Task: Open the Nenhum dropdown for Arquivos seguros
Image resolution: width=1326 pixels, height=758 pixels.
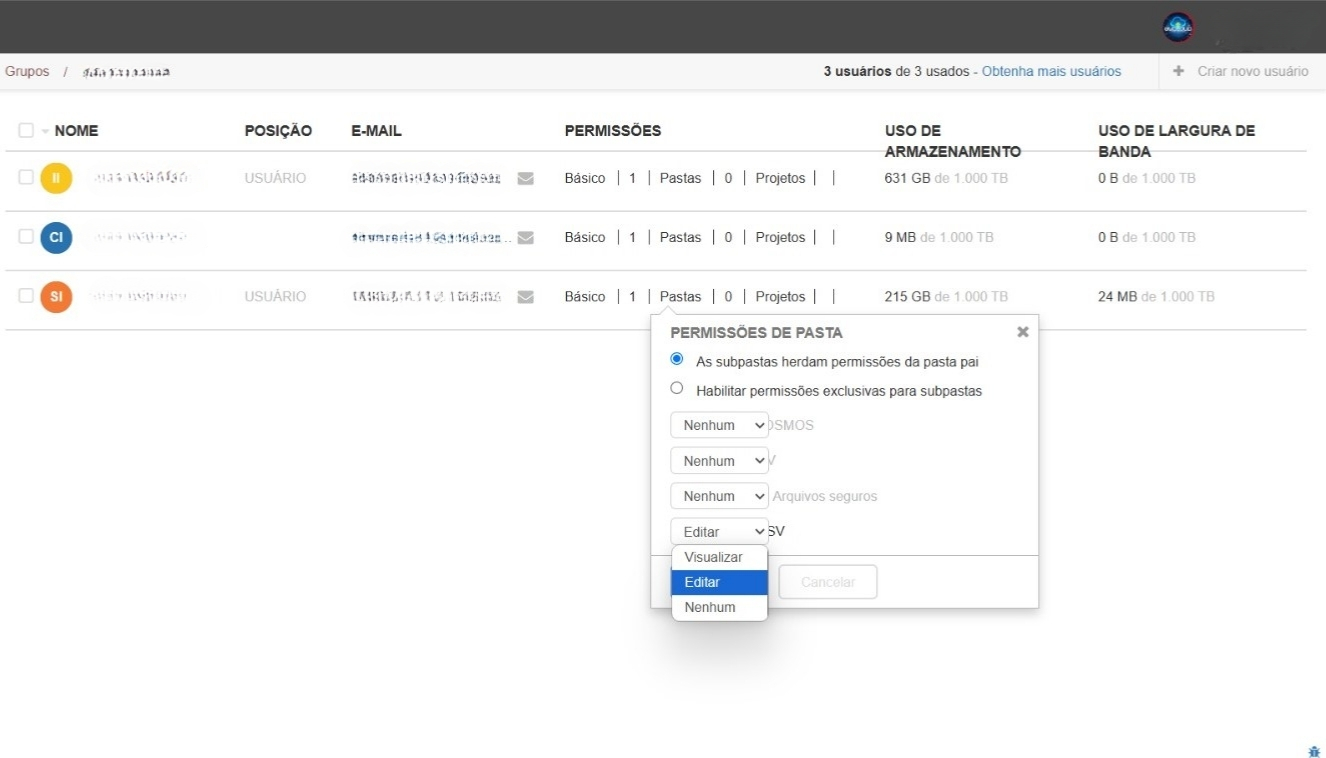Action: click(719, 495)
